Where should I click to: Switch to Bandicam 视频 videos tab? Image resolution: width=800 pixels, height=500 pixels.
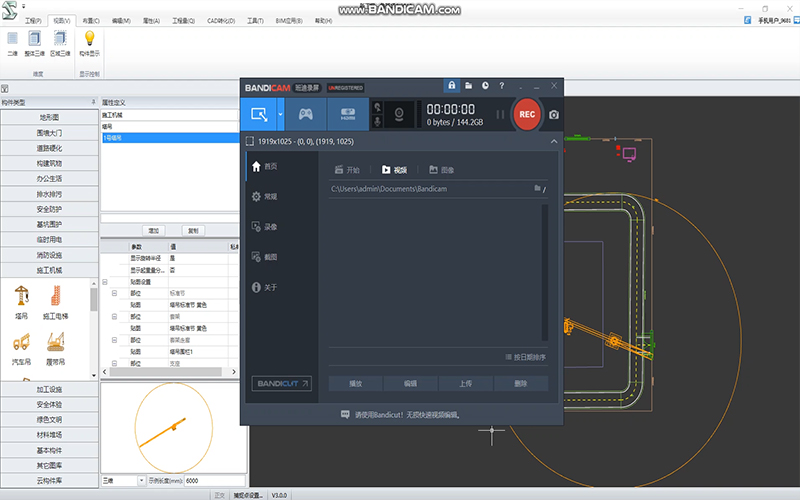click(394, 170)
